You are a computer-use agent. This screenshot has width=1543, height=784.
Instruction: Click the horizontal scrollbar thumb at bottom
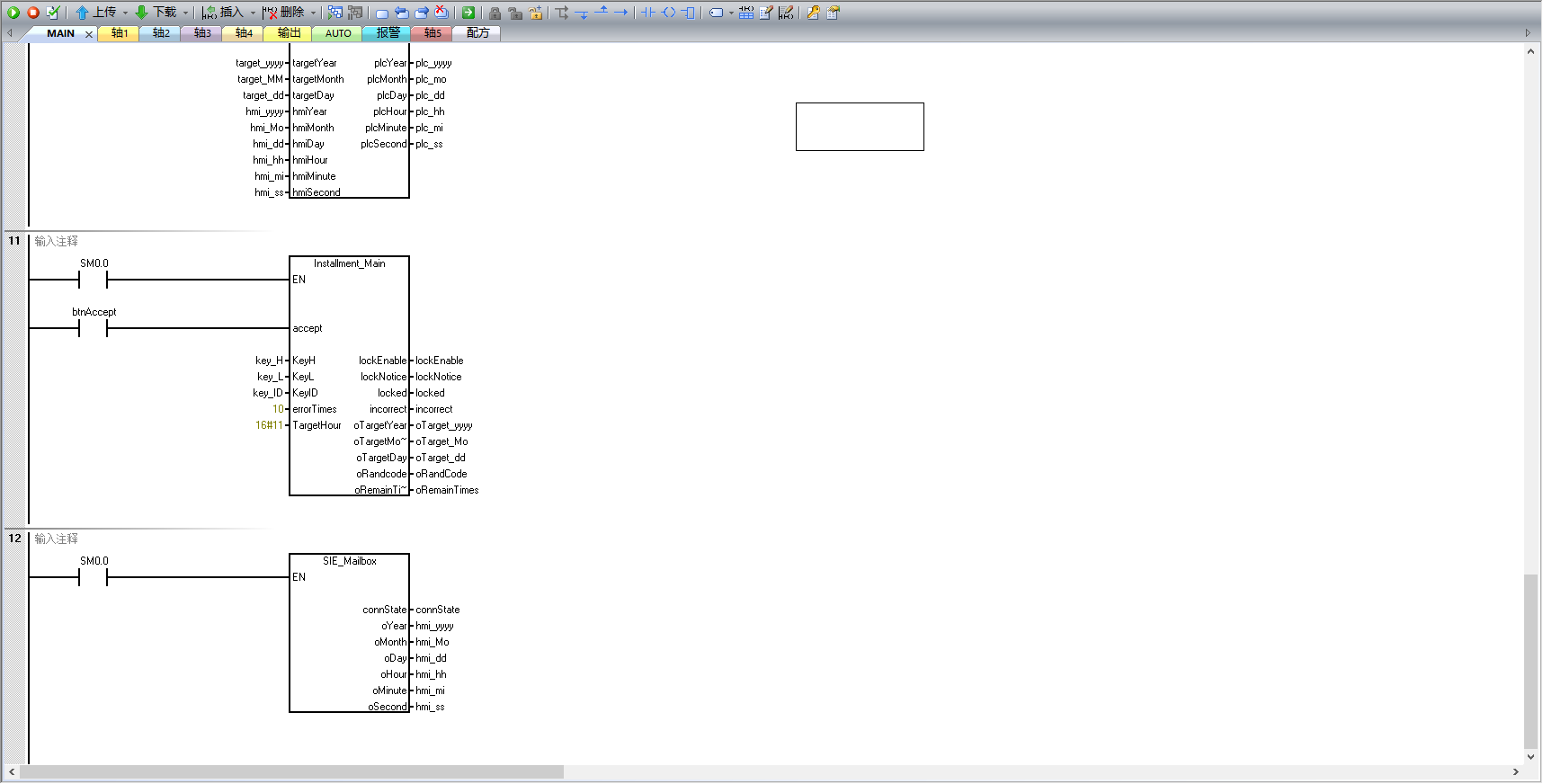pyautogui.click(x=291, y=772)
